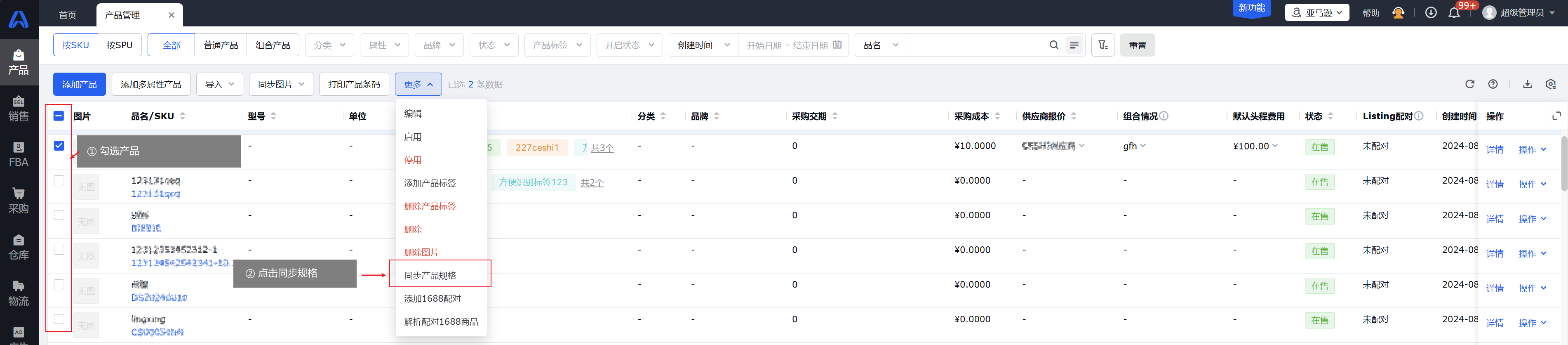Viewport: 1568px width, 345px height.
Task: Click the 开始日期 - 结束日期 range field
Action: point(793,45)
